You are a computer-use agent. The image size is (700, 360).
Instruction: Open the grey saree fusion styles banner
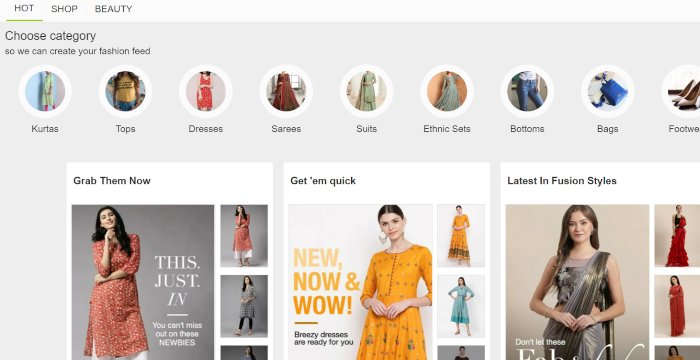tap(577, 282)
